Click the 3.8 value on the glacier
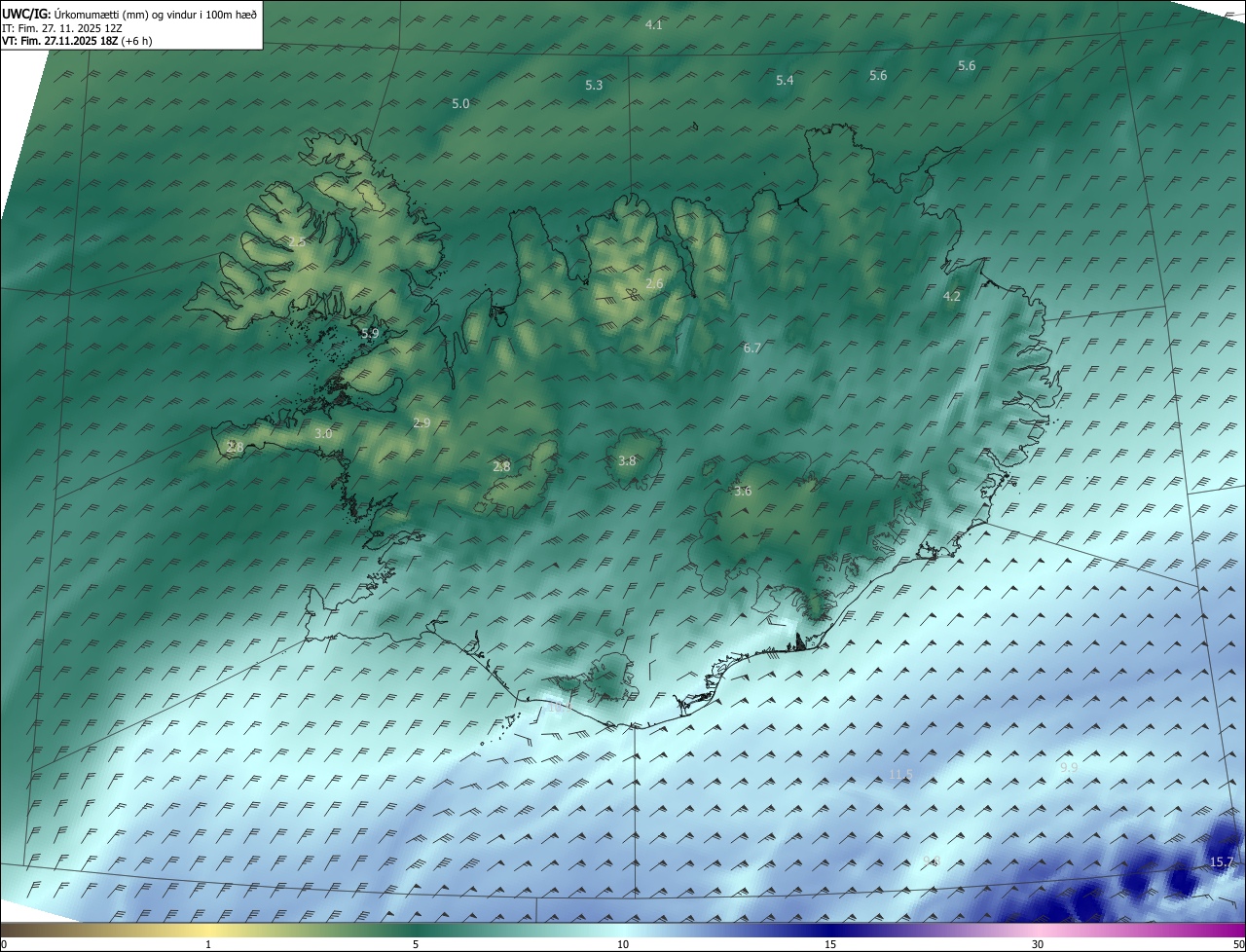1246x952 pixels. tap(627, 461)
